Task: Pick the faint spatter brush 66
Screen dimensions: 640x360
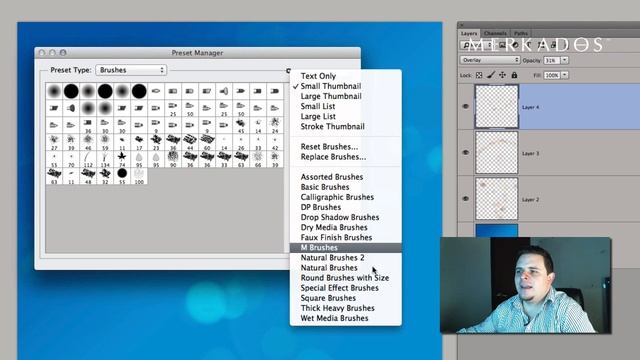Action: point(258,158)
